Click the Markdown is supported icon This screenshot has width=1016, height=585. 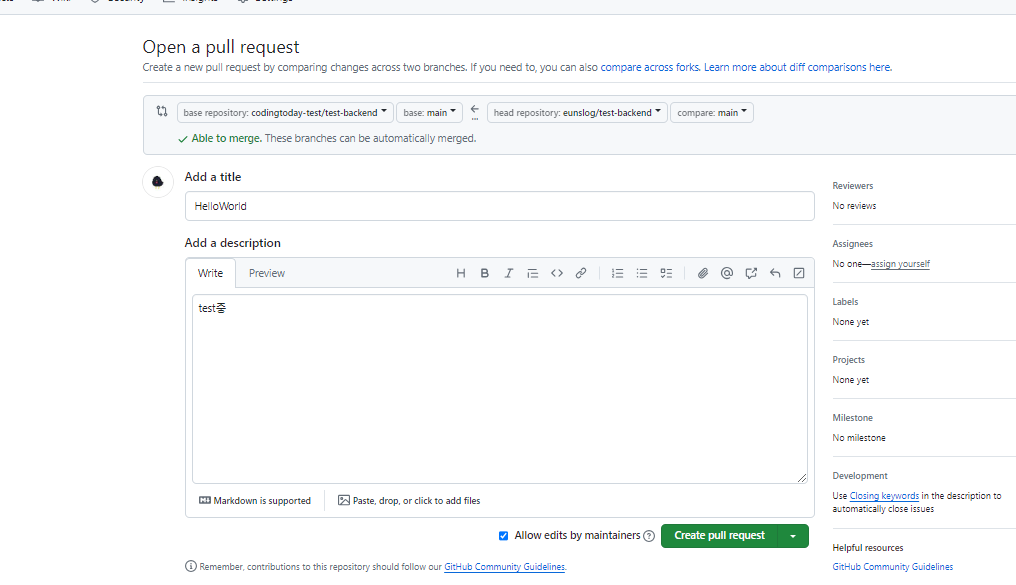[205, 500]
